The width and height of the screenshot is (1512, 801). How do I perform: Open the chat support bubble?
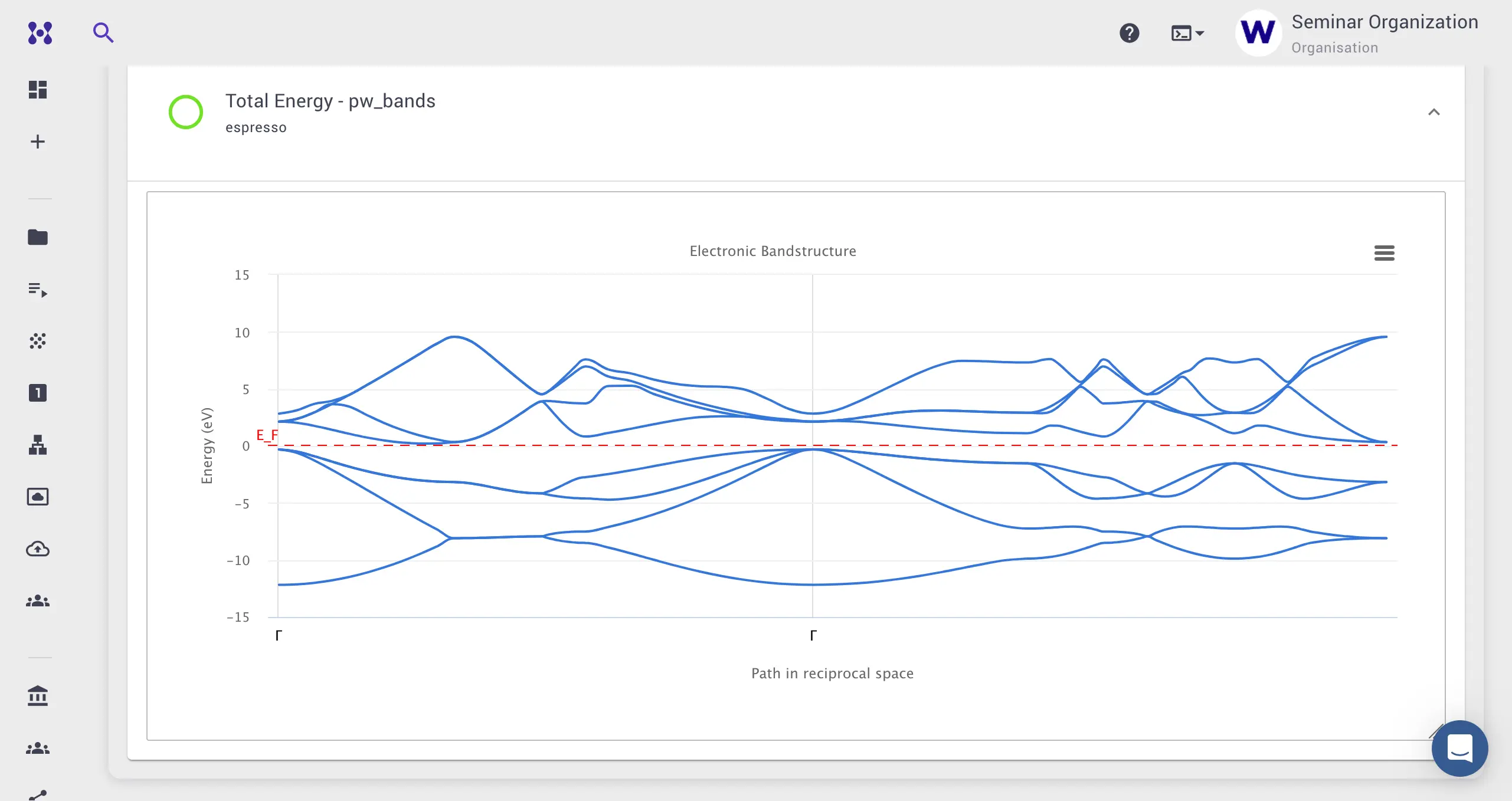point(1459,748)
